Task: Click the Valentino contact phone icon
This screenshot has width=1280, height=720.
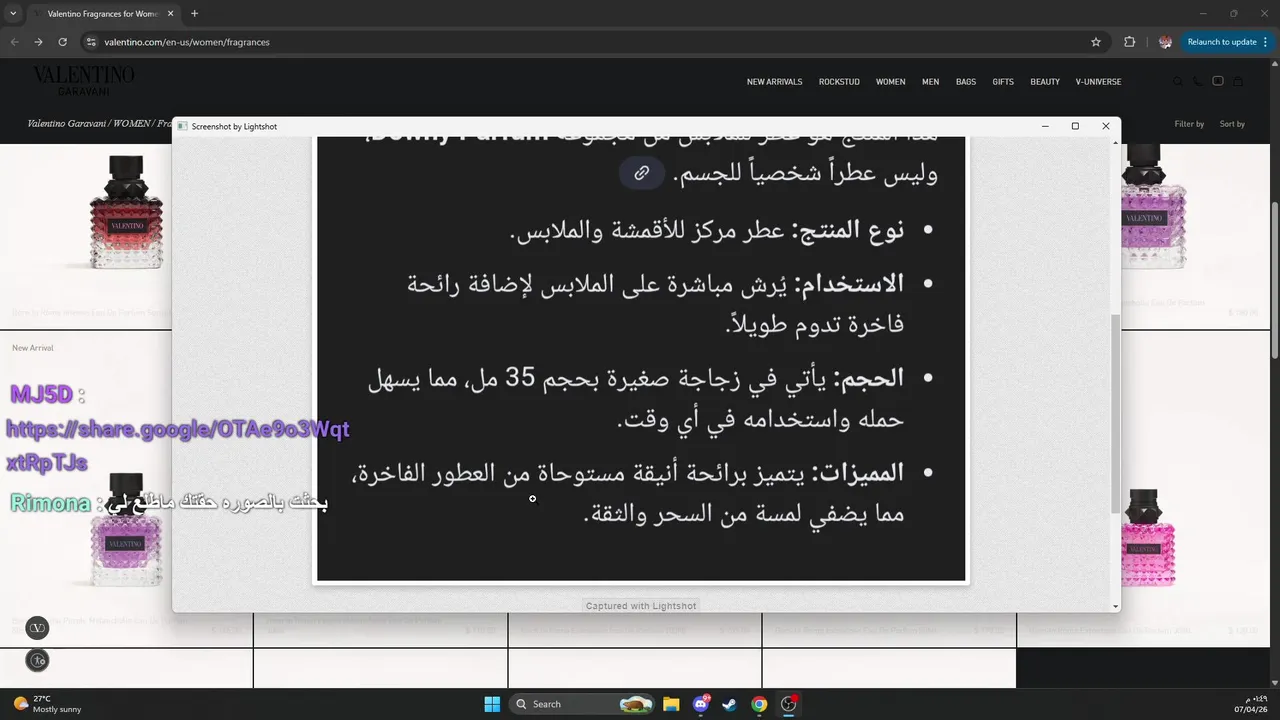Action: [x=1198, y=82]
